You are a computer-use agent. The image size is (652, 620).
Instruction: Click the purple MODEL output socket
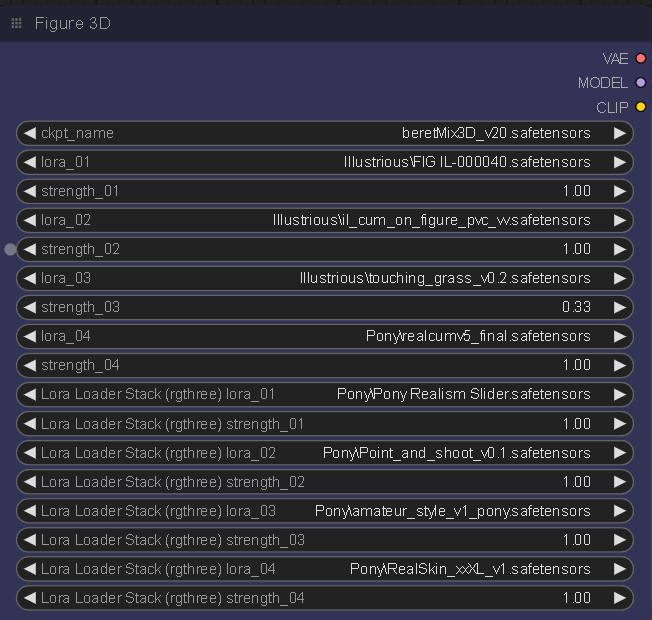coord(641,83)
